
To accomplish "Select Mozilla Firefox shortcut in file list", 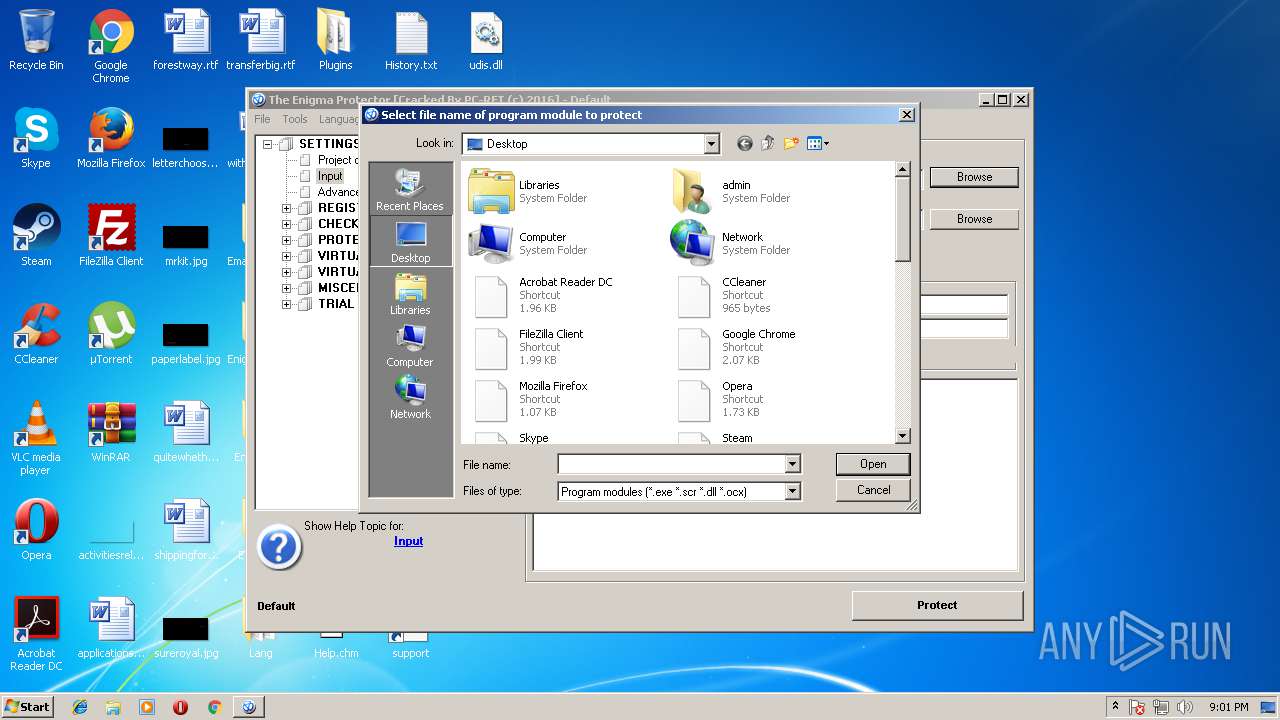I will [531, 399].
